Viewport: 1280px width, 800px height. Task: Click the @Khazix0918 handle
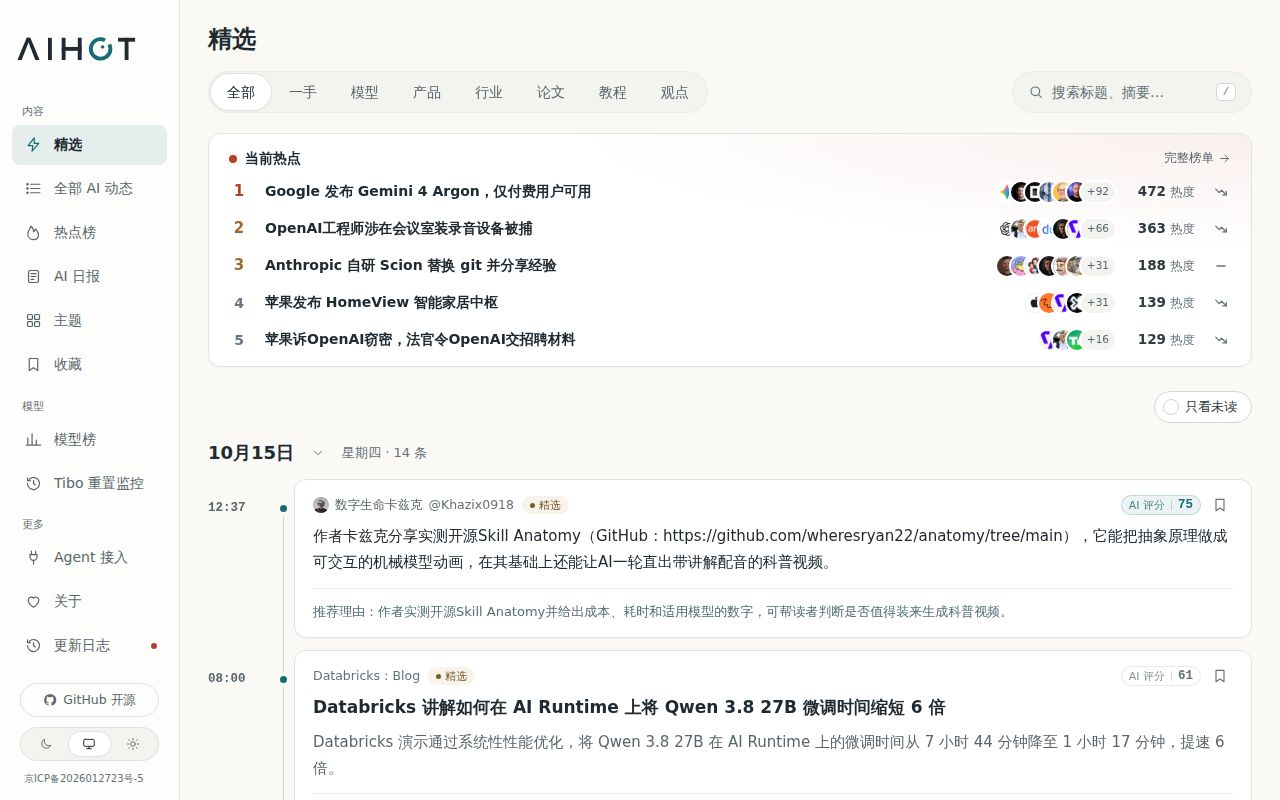click(x=471, y=505)
